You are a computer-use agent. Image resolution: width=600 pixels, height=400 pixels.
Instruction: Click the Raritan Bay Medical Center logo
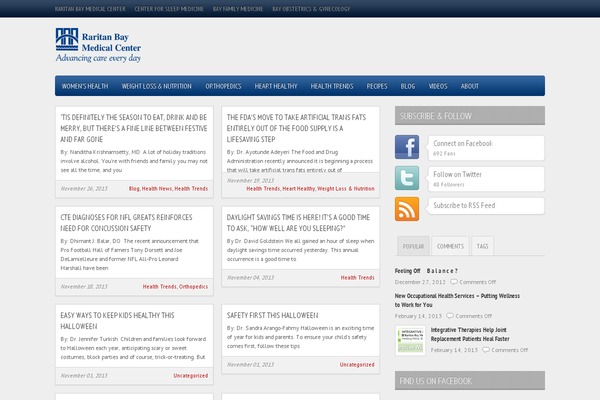(98, 45)
